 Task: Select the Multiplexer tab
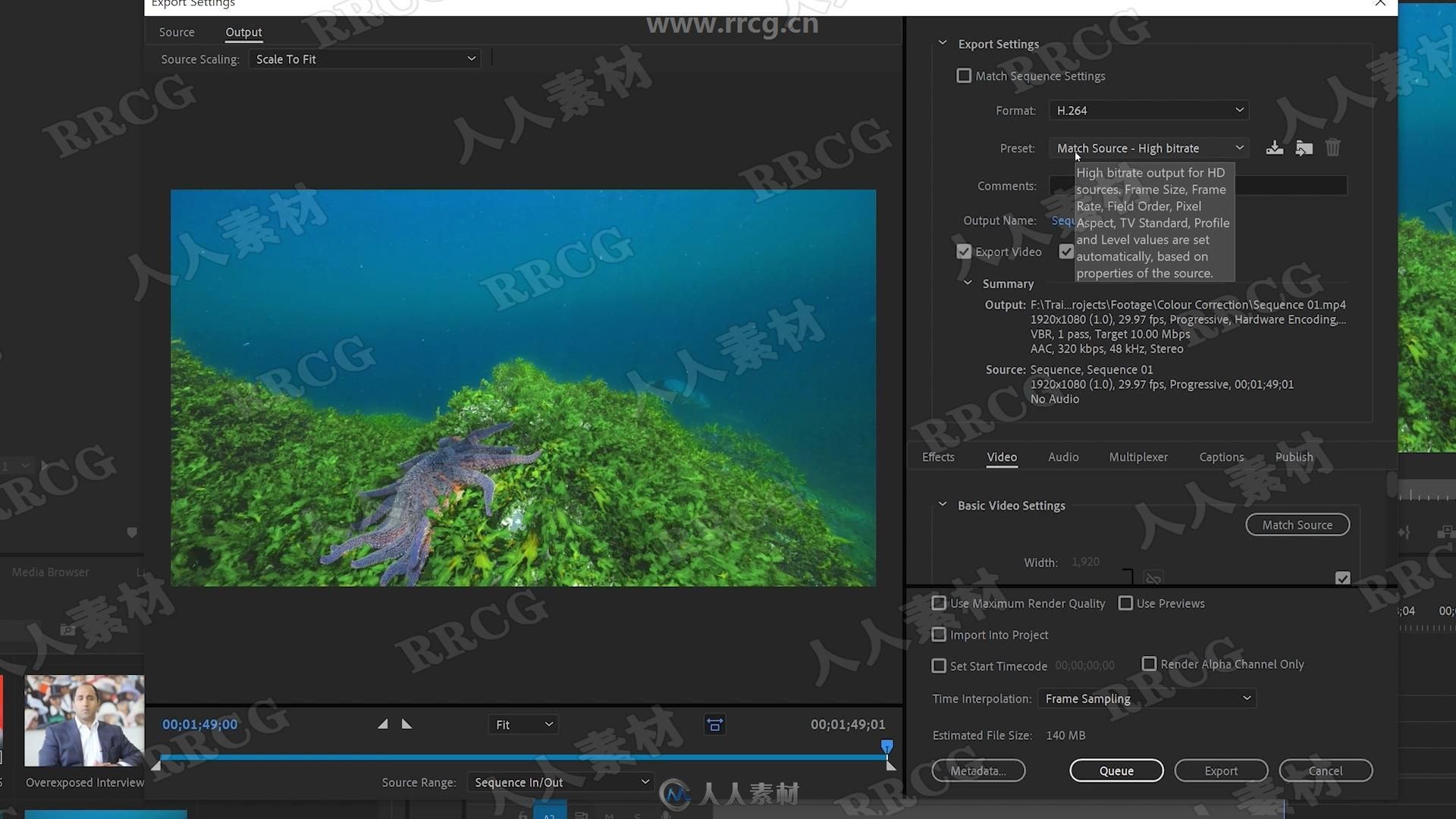[x=1139, y=457]
